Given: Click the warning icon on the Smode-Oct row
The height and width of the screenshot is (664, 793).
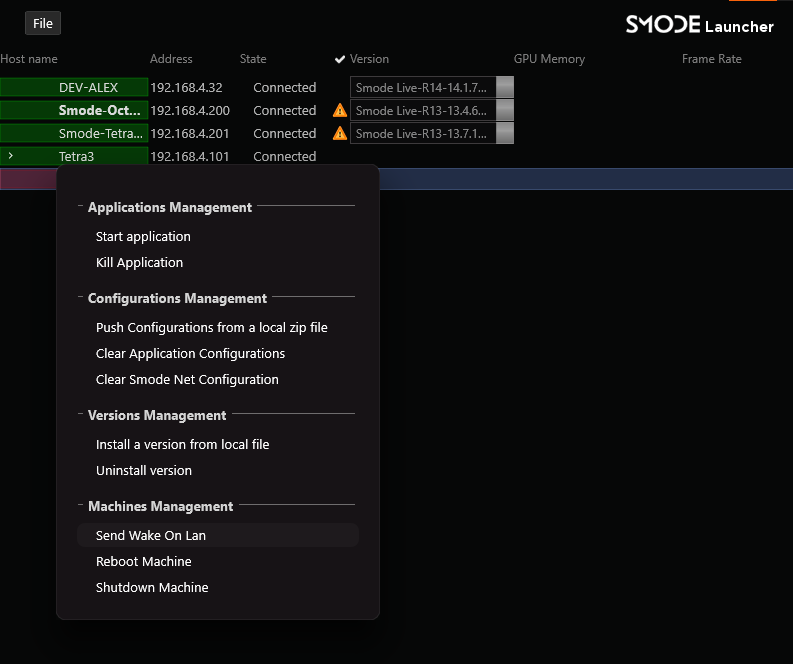Looking at the screenshot, I should pos(340,111).
